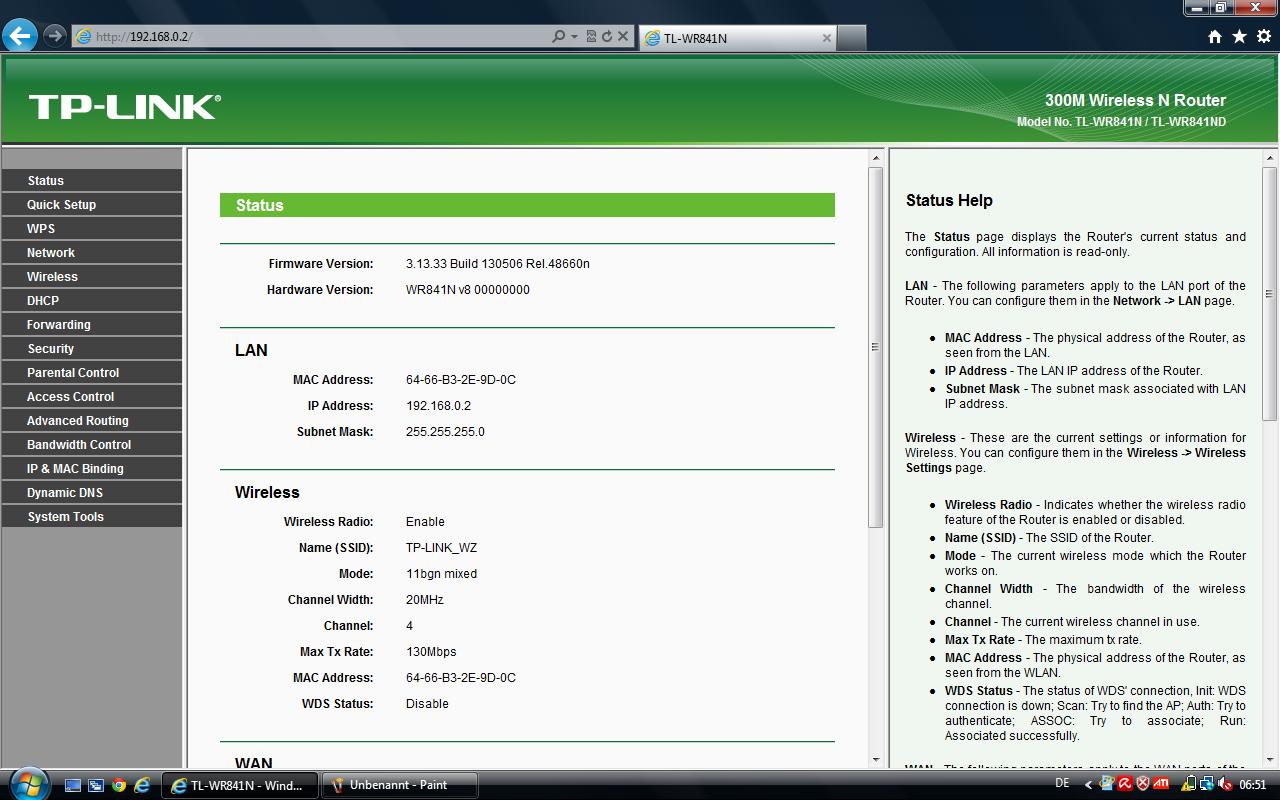
Task: Click the battery warning tray icon
Action: (1188, 783)
